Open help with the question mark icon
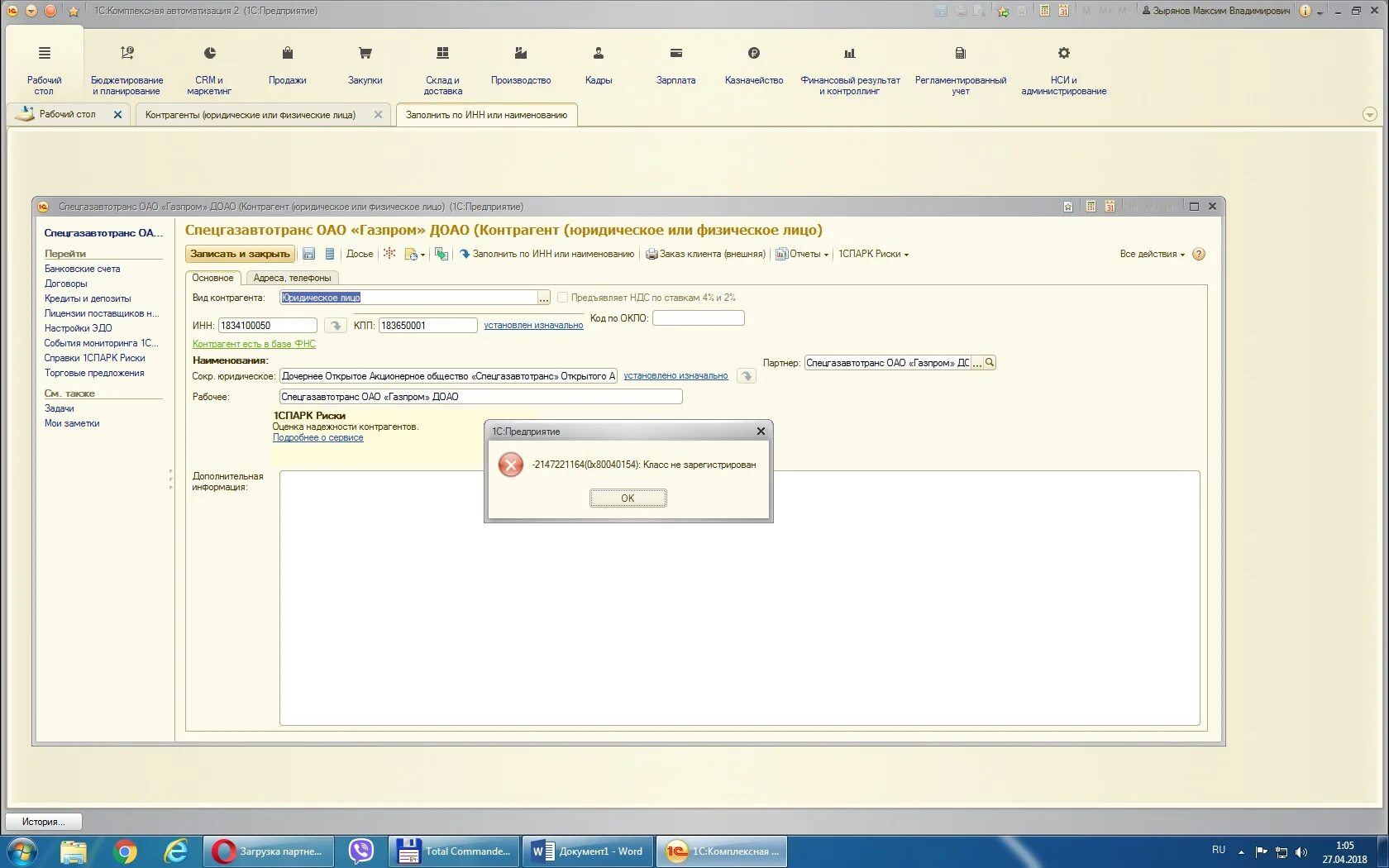The width and height of the screenshot is (1389, 868). tap(1199, 254)
